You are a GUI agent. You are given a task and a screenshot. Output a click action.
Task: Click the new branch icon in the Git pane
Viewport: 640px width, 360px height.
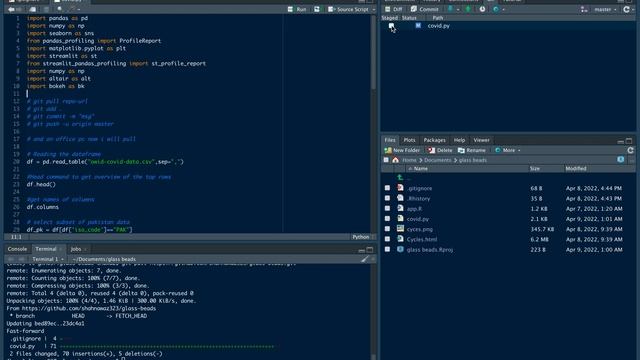point(584,9)
